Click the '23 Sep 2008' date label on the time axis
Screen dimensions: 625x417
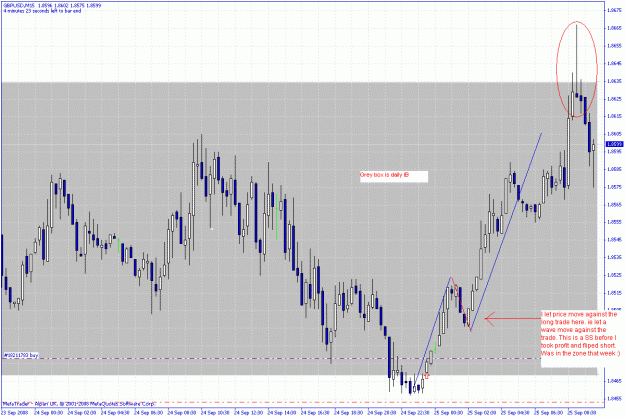14,413
